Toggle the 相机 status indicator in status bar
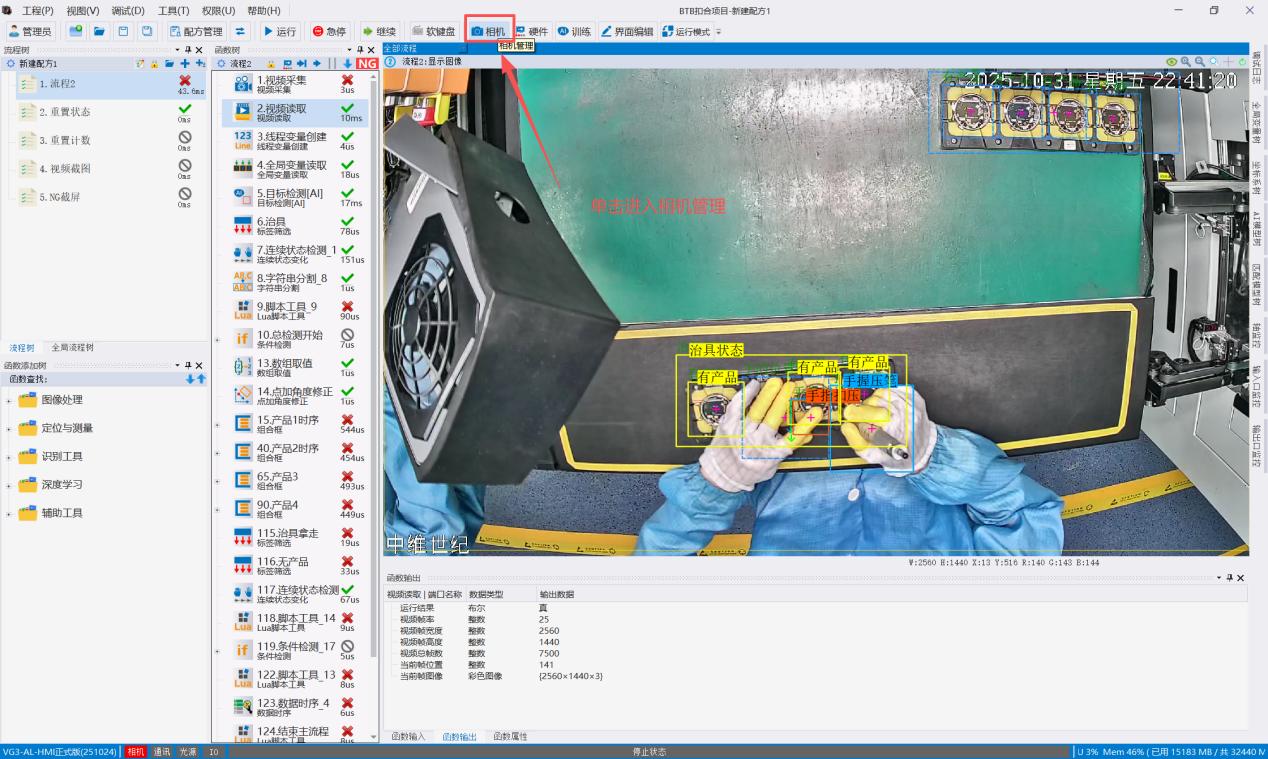The height and width of the screenshot is (759, 1268). (x=136, y=751)
